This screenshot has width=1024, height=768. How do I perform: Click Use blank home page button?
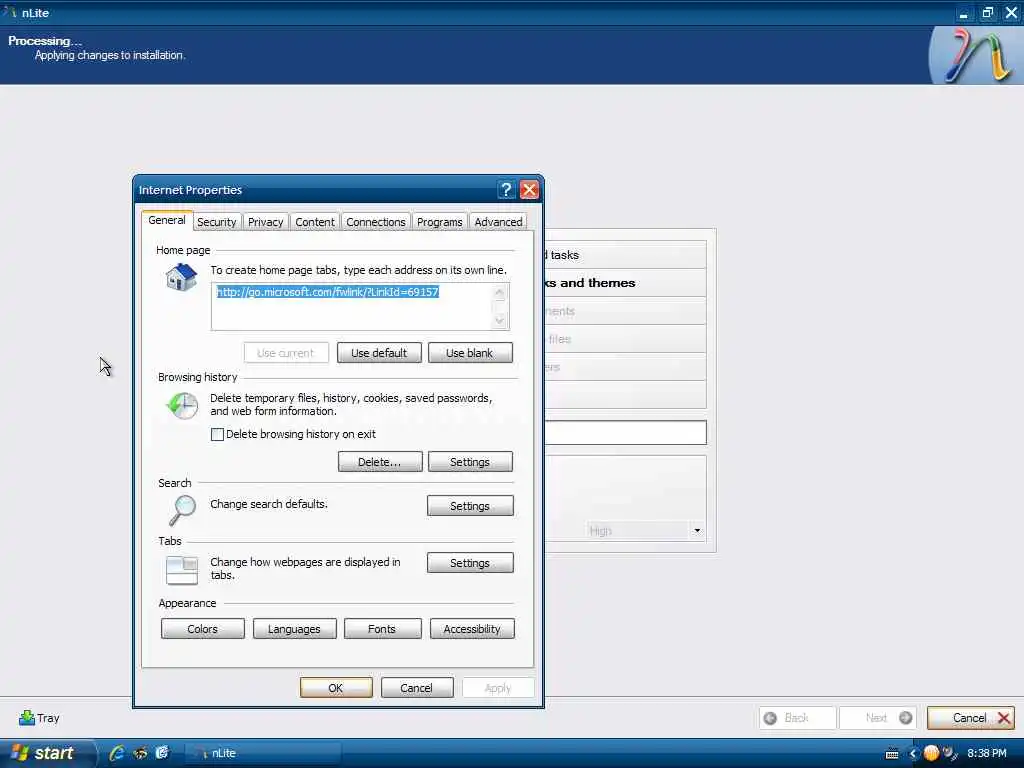click(470, 353)
